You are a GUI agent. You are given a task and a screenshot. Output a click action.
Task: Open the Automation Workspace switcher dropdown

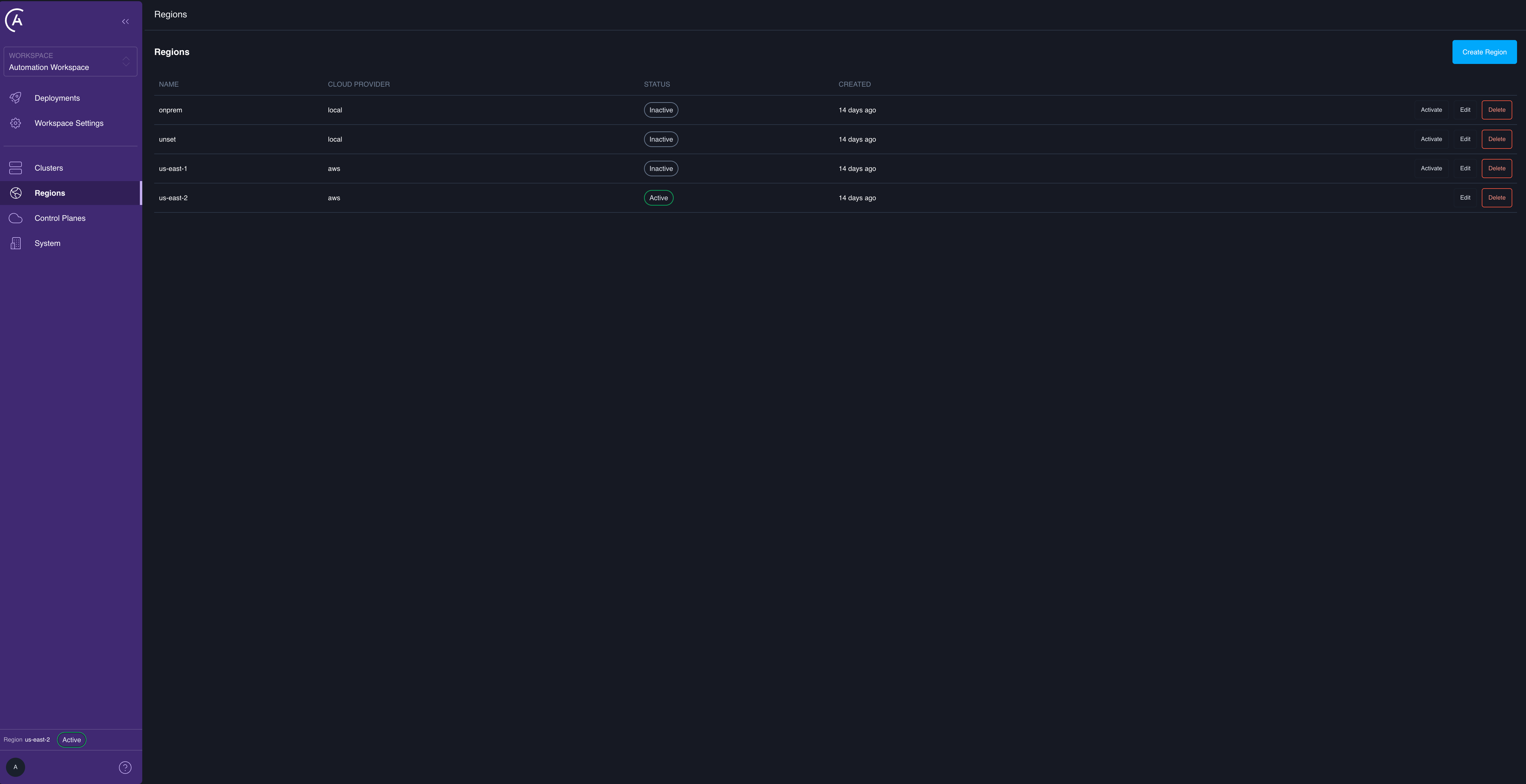[71, 62]
